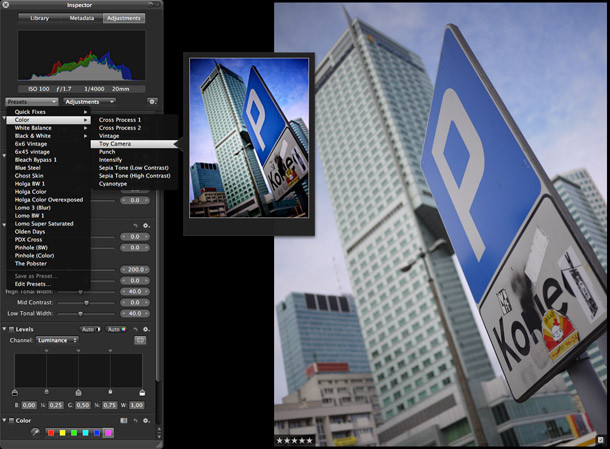Enable the Levels adjustment checkbox
The height and width of the screenshot is (449, 610).
(11, 329)
